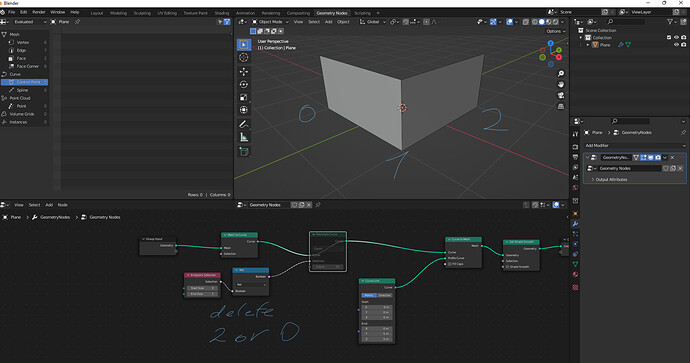Hide the Plane object with its eye icon
Viewport: 690px width, 363px height.
coord(676,45)
